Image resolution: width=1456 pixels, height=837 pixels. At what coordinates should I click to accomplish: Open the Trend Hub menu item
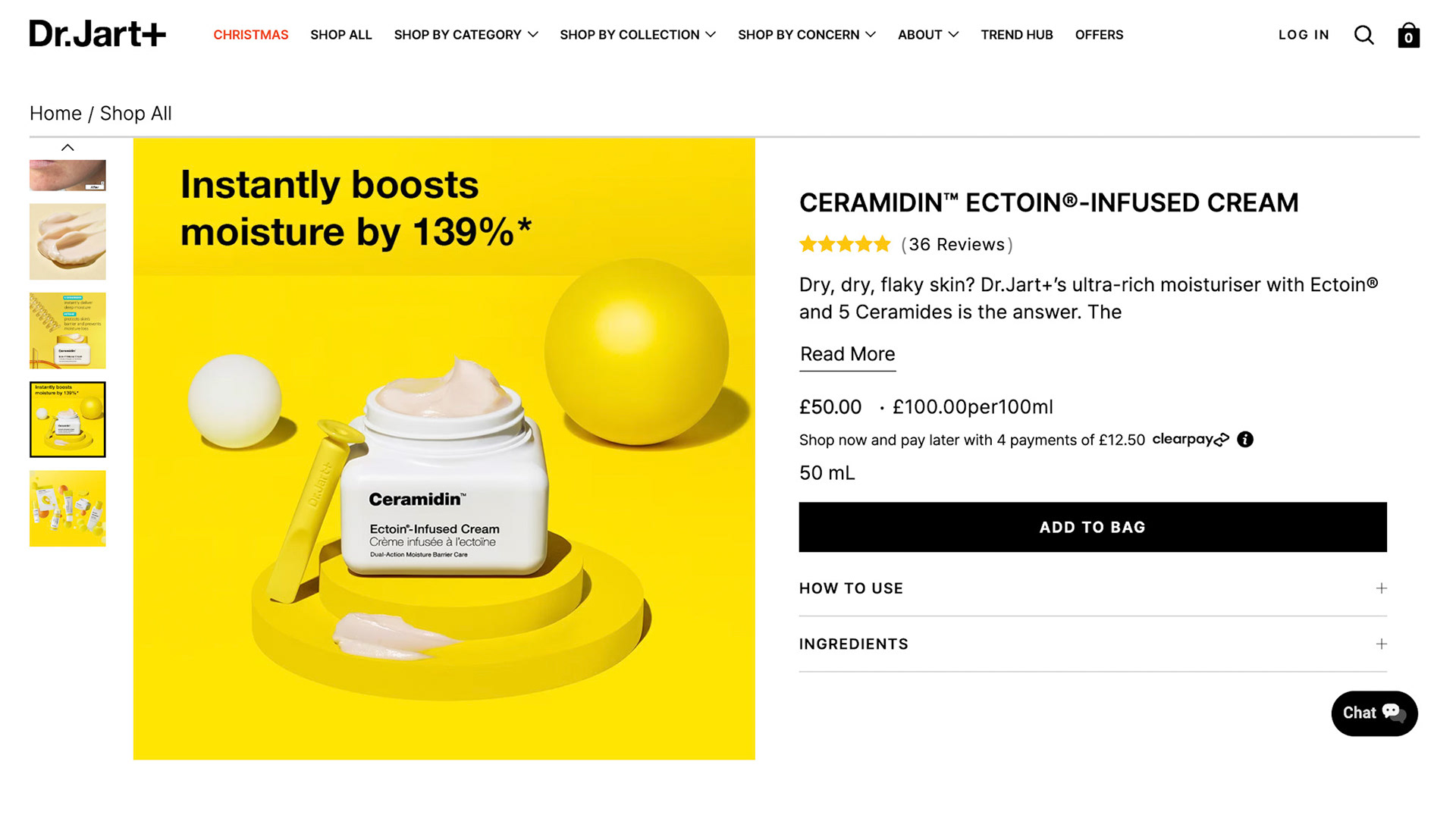1017,35
